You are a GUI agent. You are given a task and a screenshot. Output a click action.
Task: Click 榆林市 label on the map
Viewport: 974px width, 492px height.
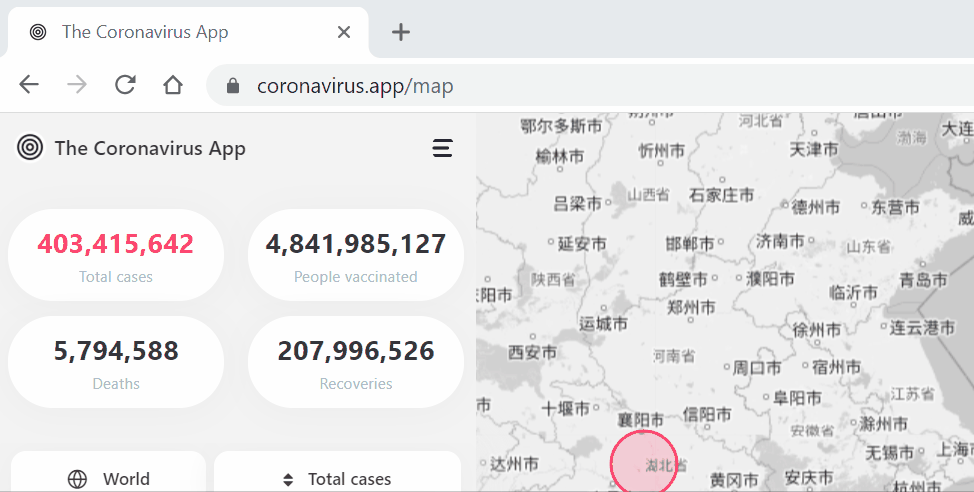tap(560, 155)
